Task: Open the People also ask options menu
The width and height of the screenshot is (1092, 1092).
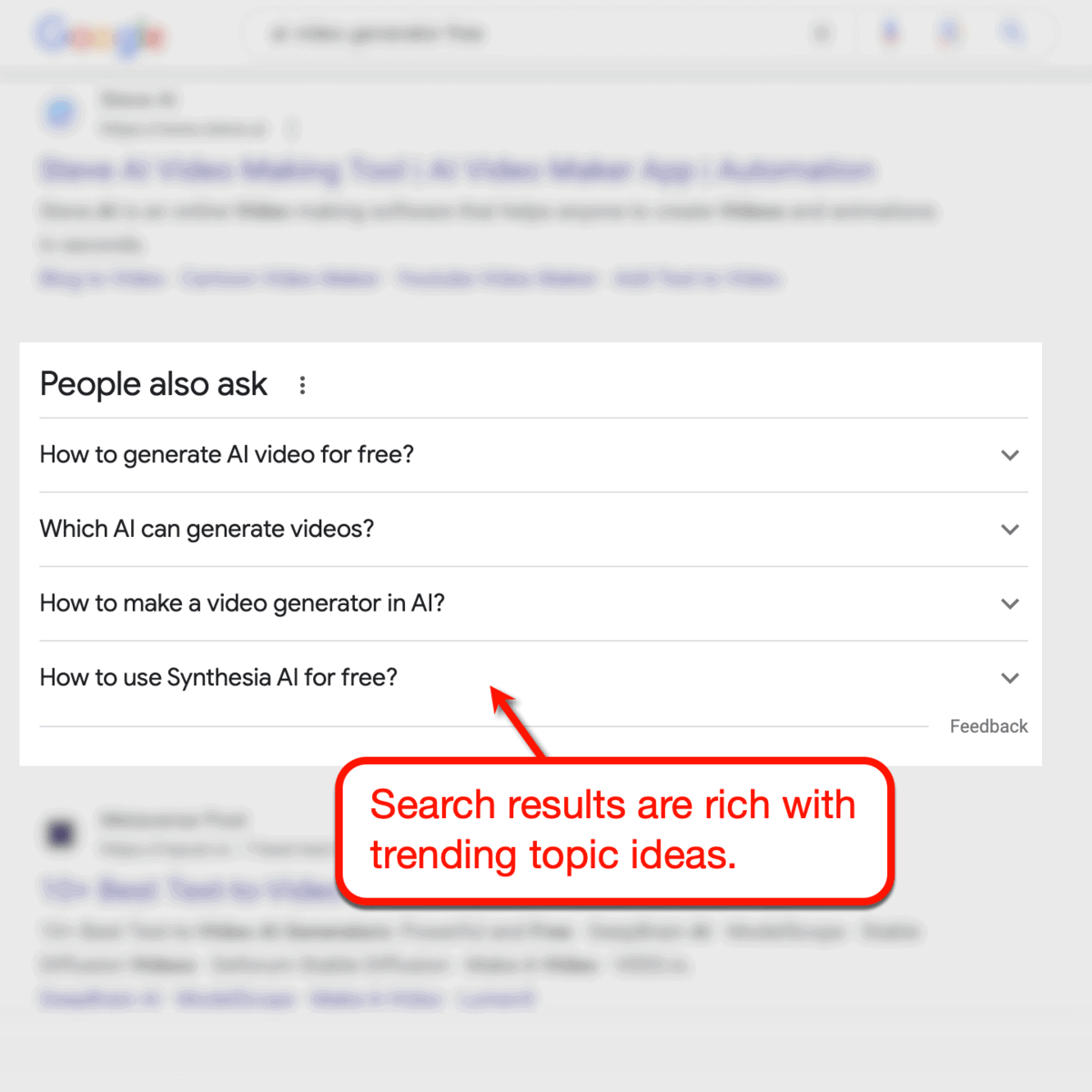Action: (301, 385)
